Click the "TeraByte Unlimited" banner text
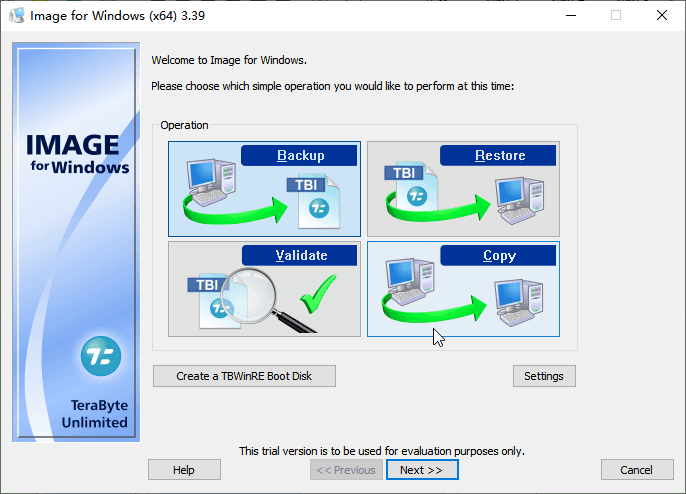The width and height of the screenshot is (686, 494). coord(95,413)
